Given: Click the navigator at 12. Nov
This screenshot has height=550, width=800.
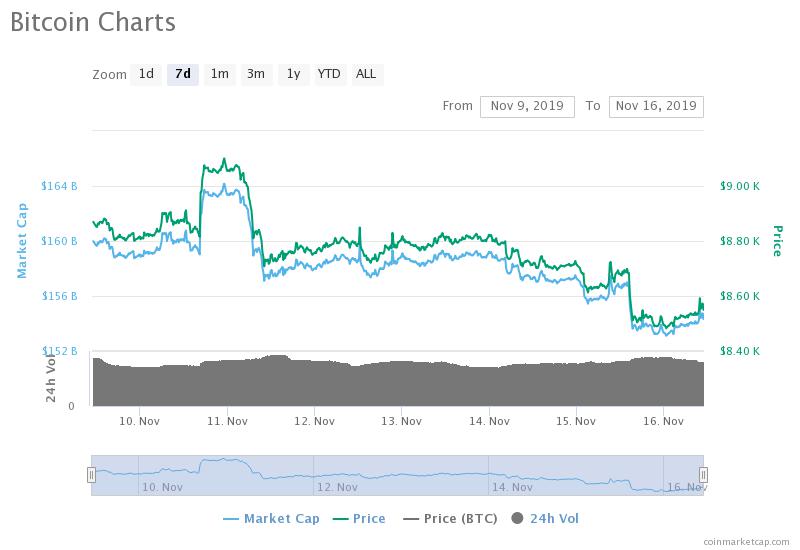Looking at the screenshot, I should click(x=337, y=487).
